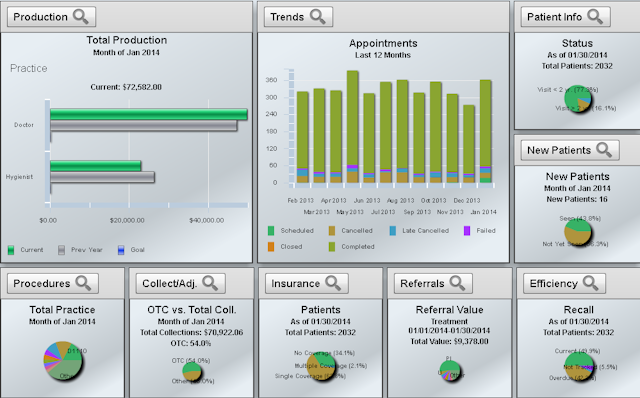Click the orange Closed legend swatch
The height and width of the screenshot is (398, 640).
pyautogui.click(x=271, y=247)
